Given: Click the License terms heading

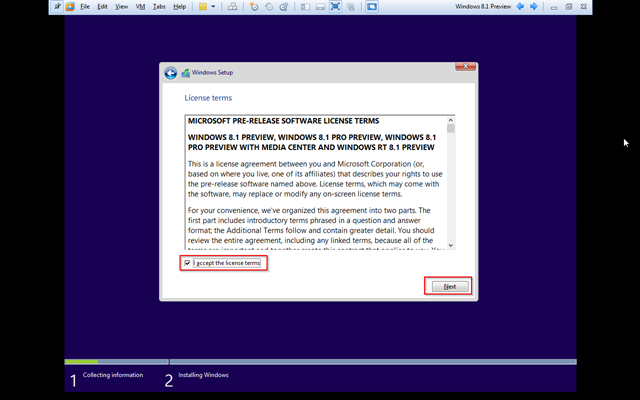Looking at the screenshot, I should [208, 98].
